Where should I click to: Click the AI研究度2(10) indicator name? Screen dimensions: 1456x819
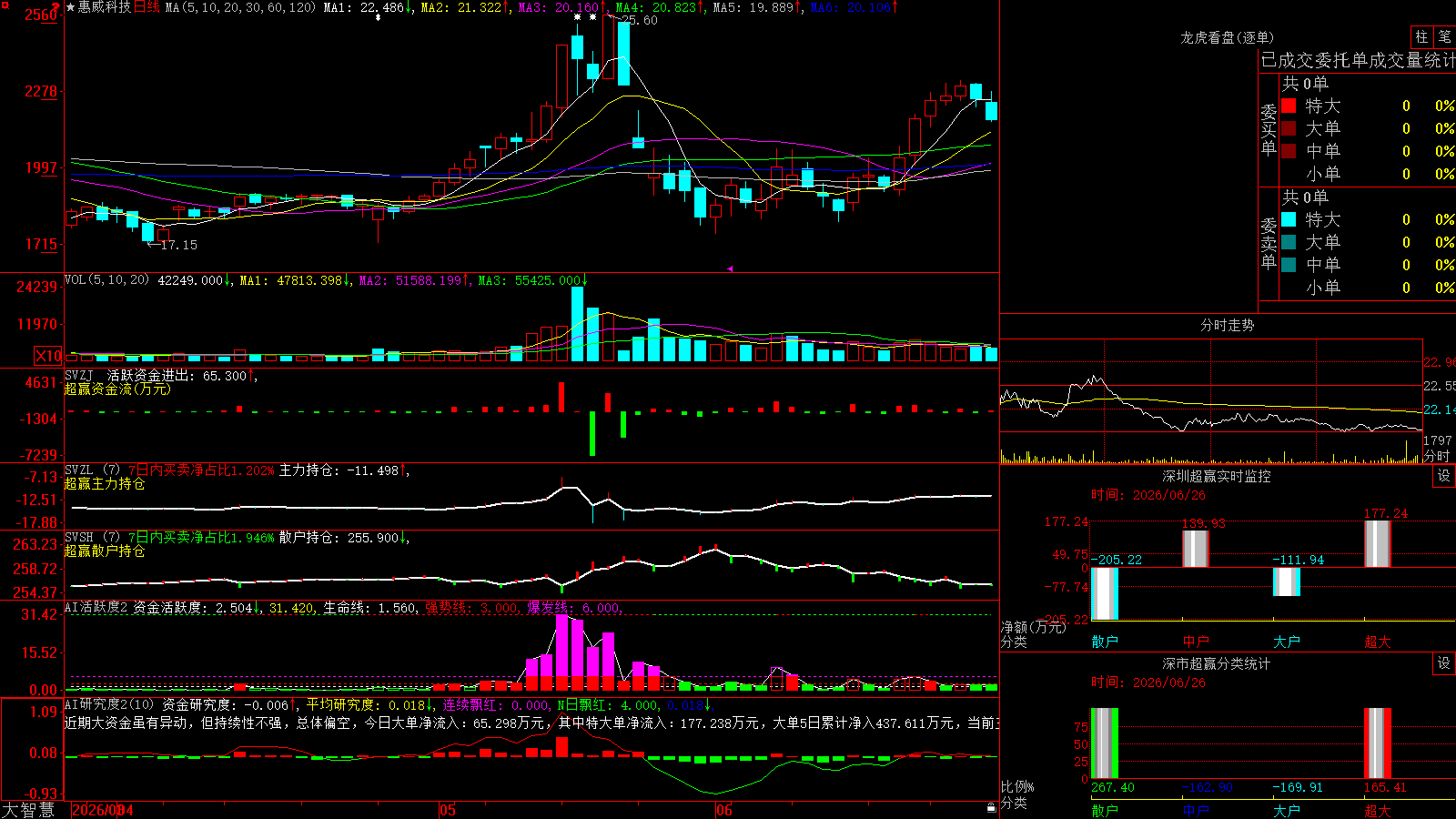pos(109,704)
